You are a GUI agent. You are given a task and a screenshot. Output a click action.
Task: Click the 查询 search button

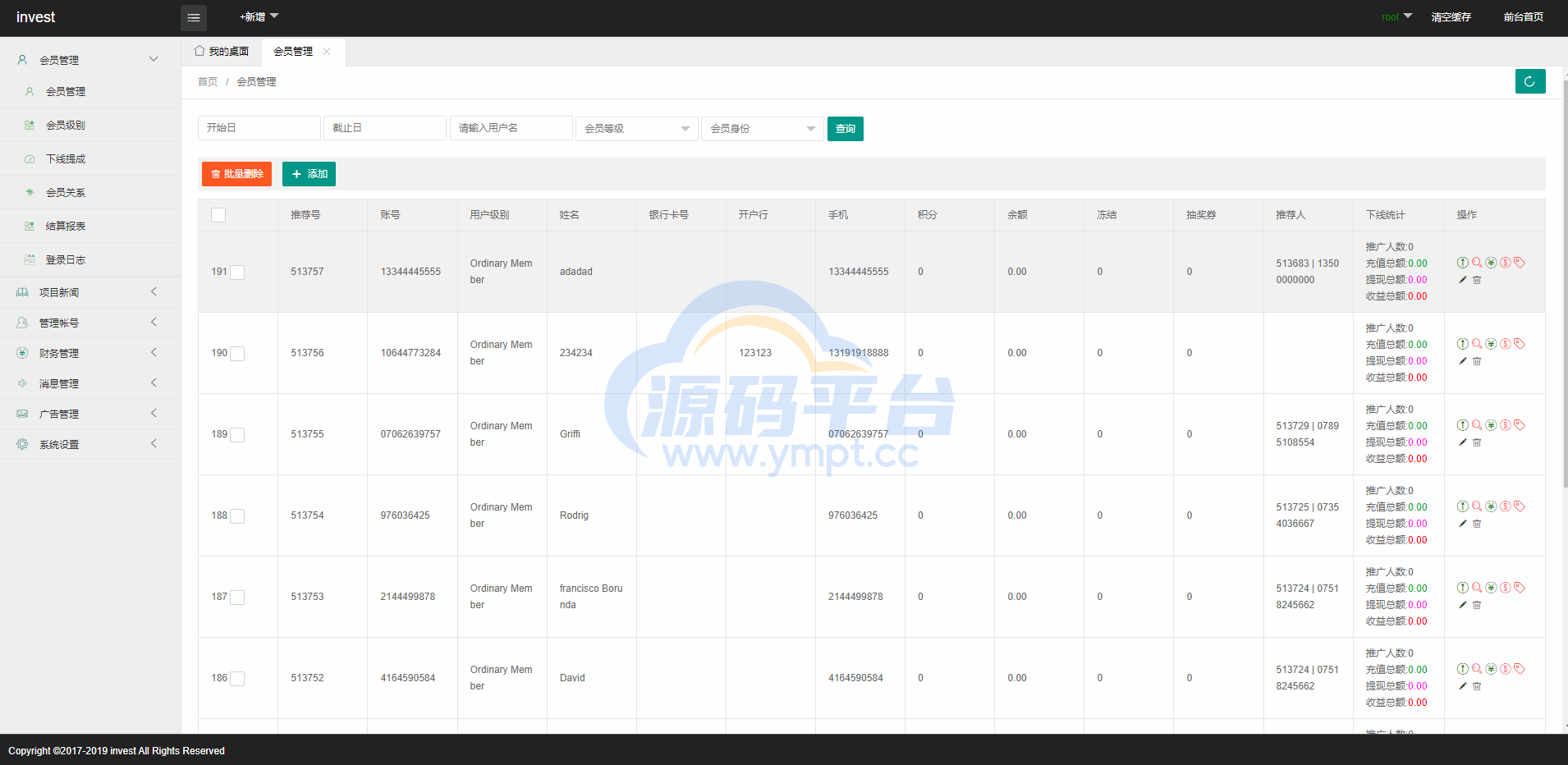coord(846,129)
